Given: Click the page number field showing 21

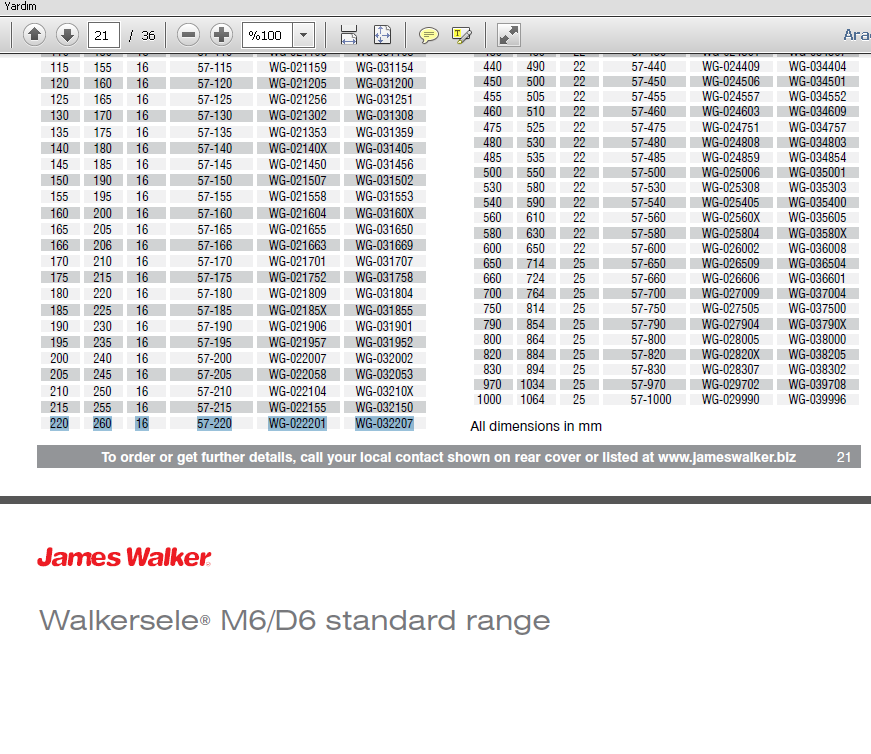Looking at the screenshot, I should (103, 35).
